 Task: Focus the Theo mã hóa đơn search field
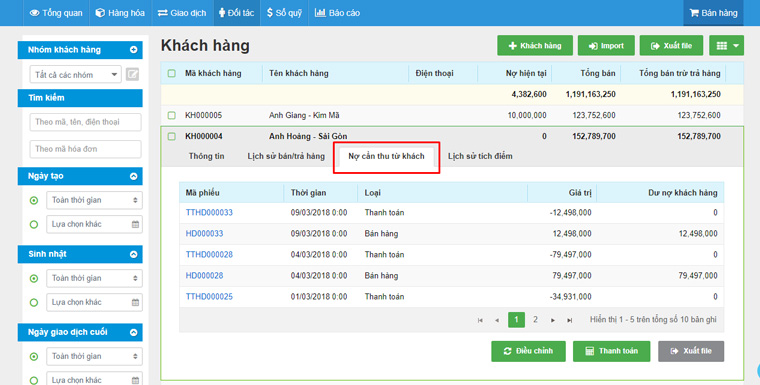pyautogui.click(x=85, y=149)
